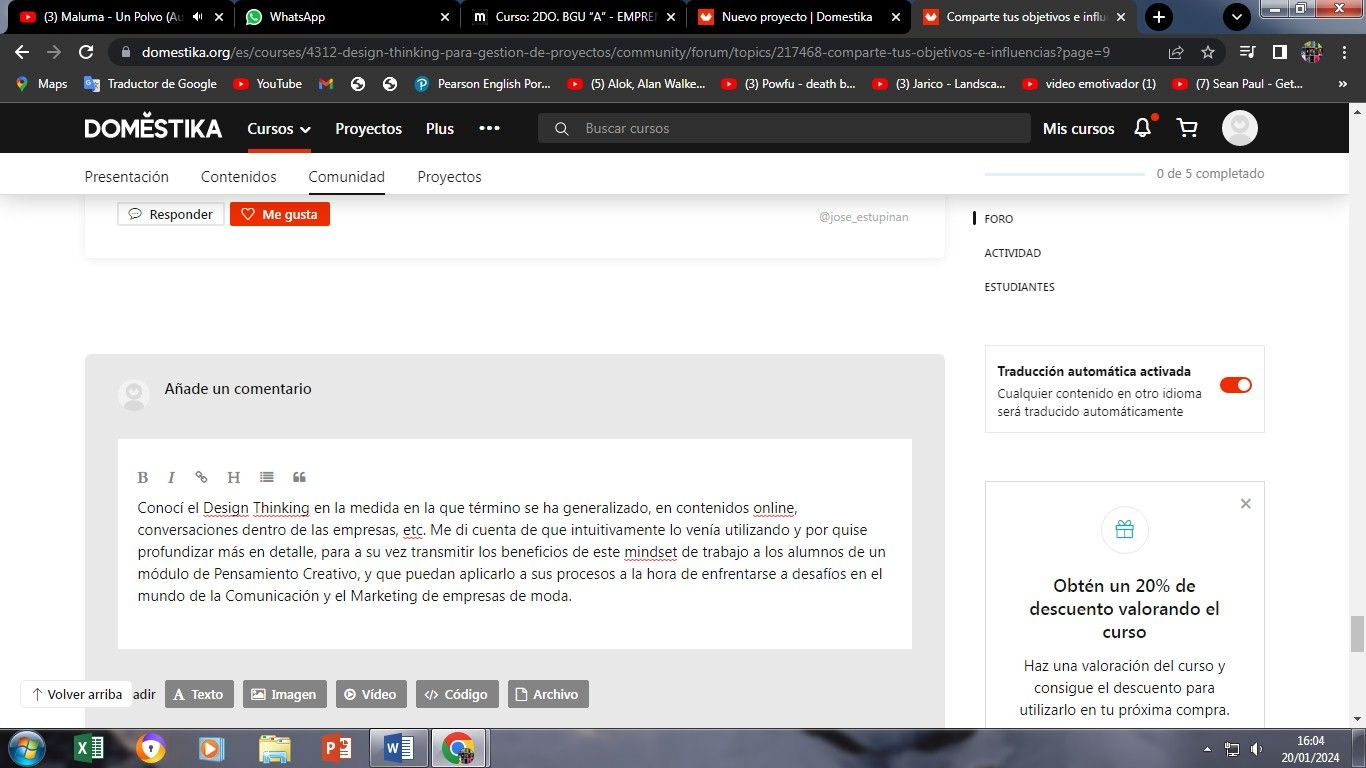Expand the Cursos dropdown menu
This screenshot has height=768, width=1366.
coord(279,128)
